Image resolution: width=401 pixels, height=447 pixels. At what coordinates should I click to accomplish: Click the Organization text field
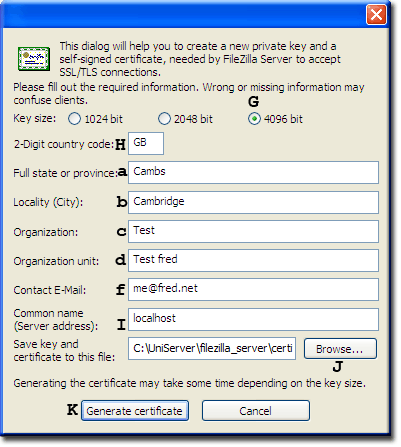(x=253, y=231)
